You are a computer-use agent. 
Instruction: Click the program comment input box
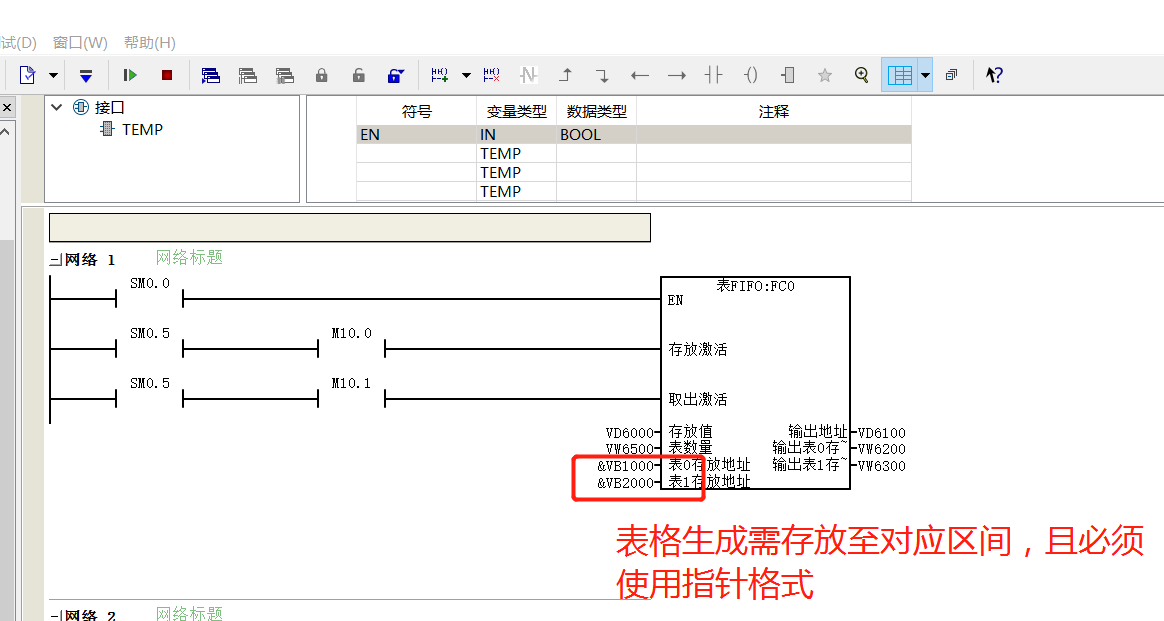coord(350,228)
